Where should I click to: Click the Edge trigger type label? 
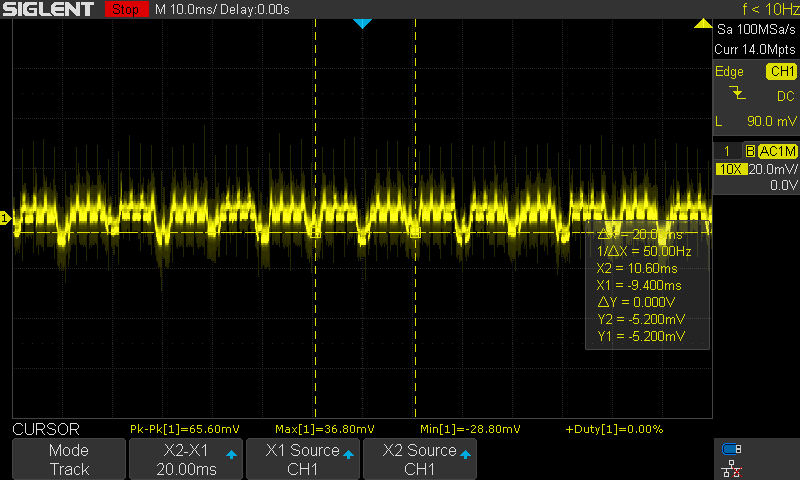coord(729,72)
